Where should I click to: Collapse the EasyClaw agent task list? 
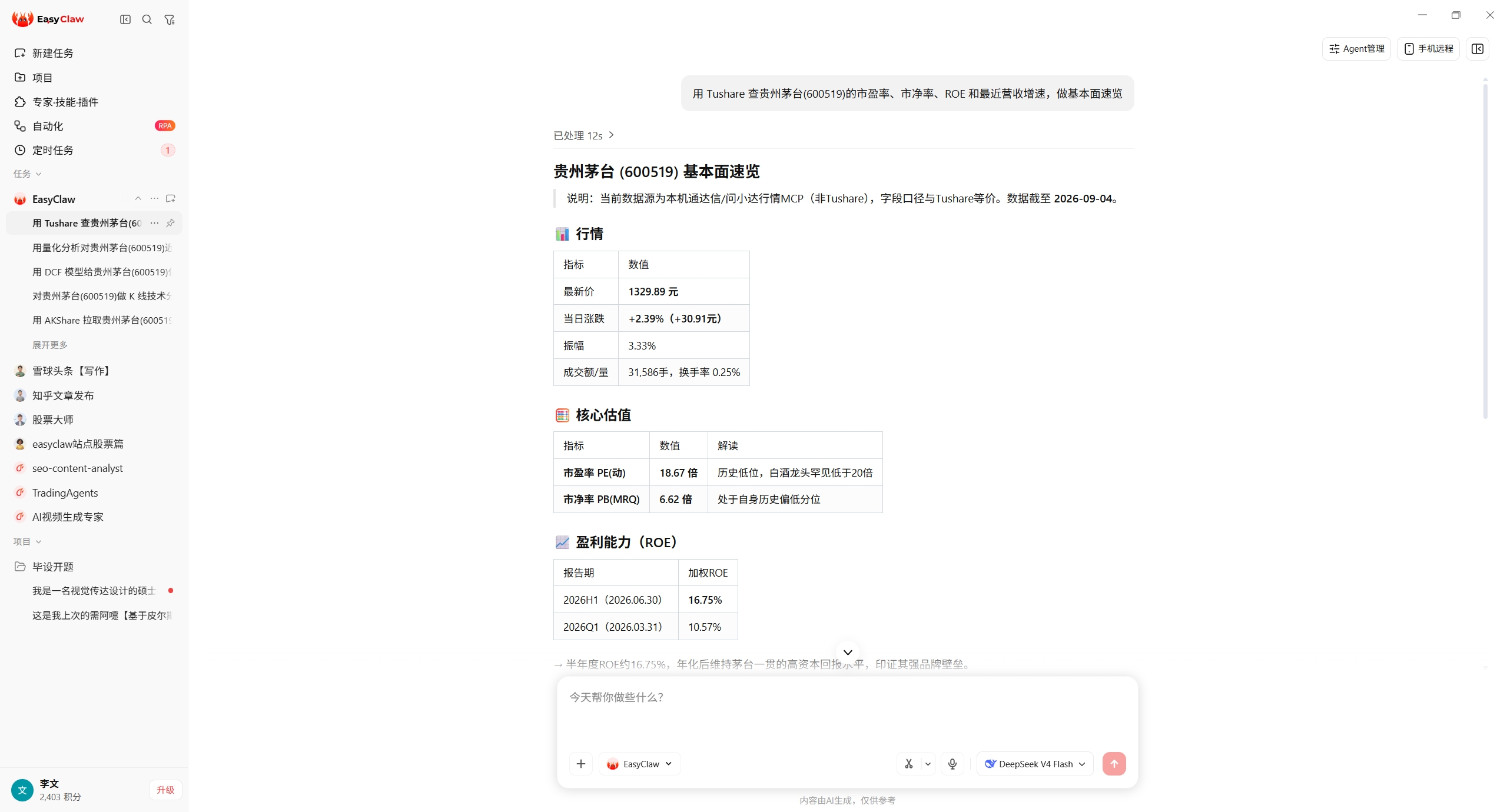(138, 198)
